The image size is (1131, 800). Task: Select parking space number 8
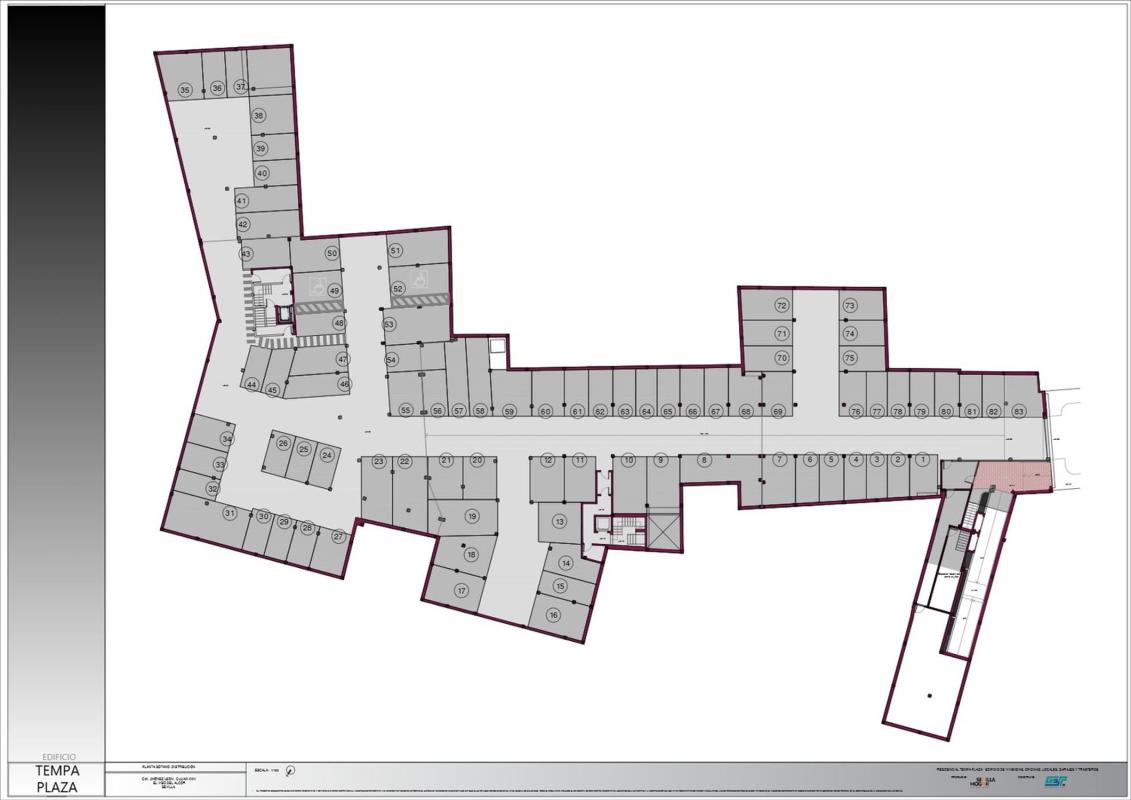tap(704, 460)
